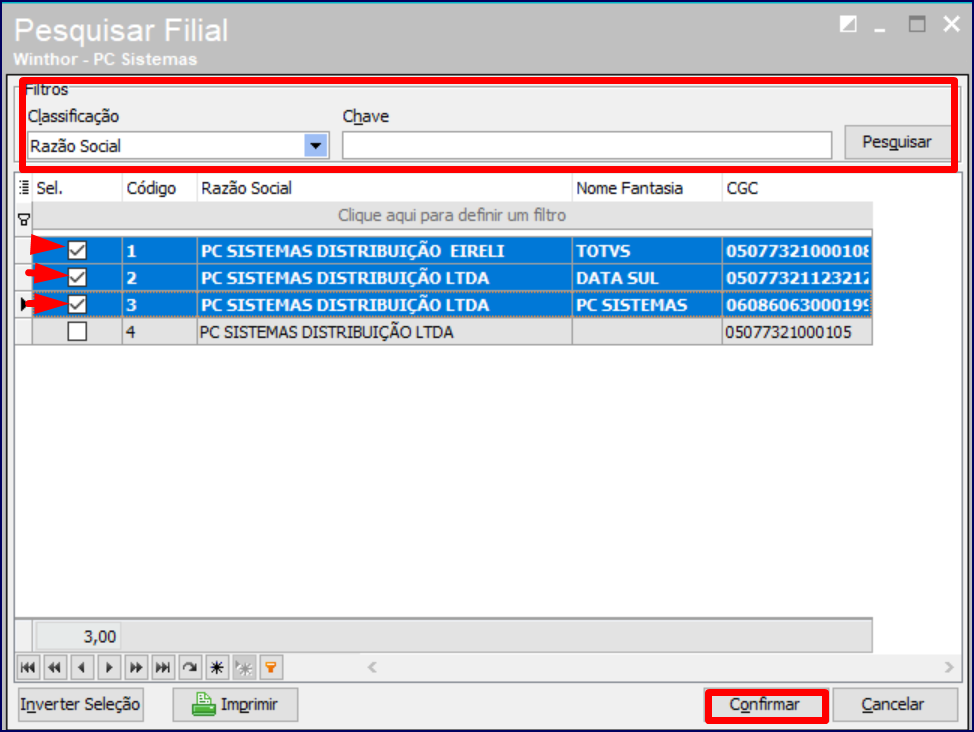This screenshot has width=974, height=732.
Task: Move to previous record arrow
Action: pos(81,668)
